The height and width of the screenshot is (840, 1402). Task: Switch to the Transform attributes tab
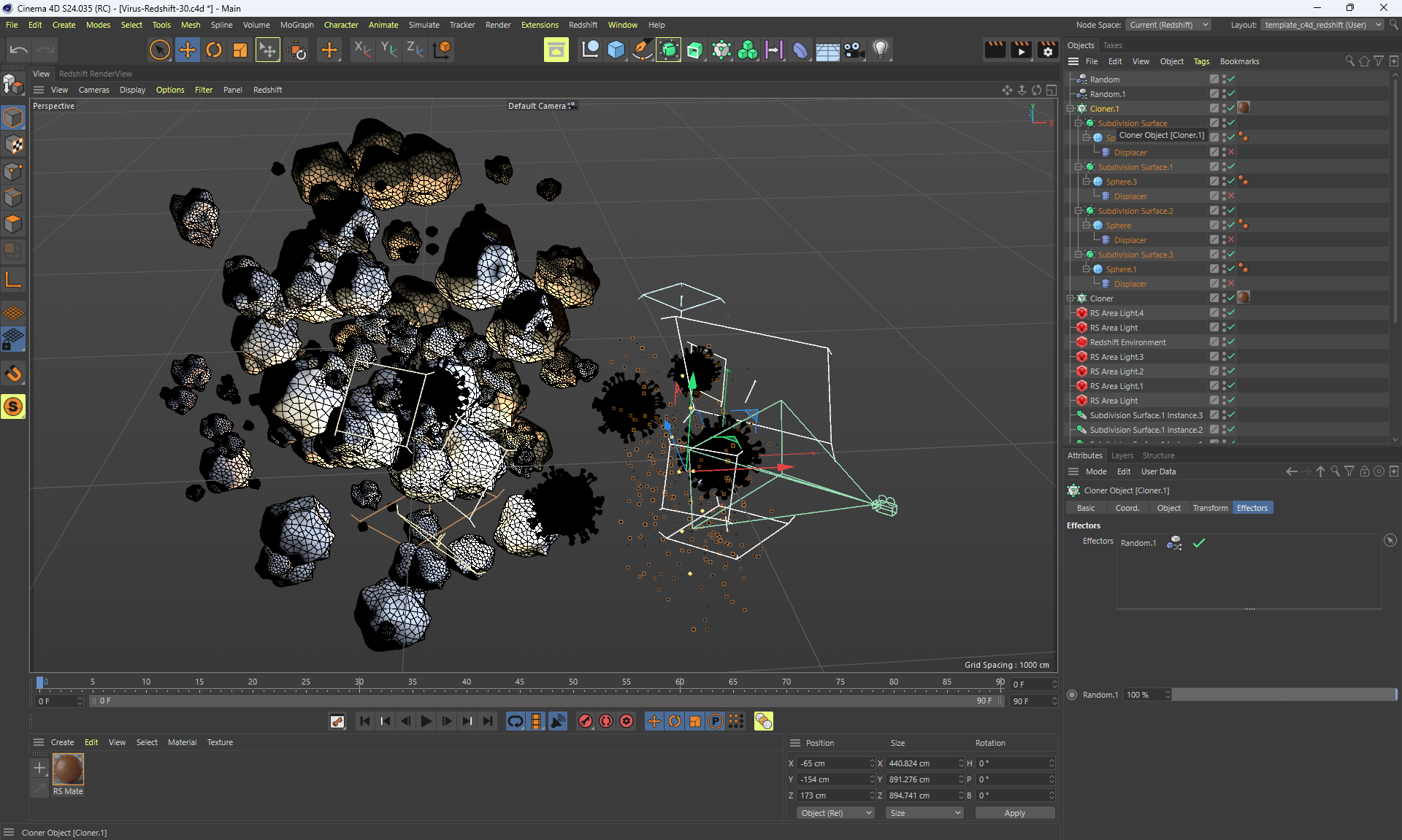pos(1210,508)
